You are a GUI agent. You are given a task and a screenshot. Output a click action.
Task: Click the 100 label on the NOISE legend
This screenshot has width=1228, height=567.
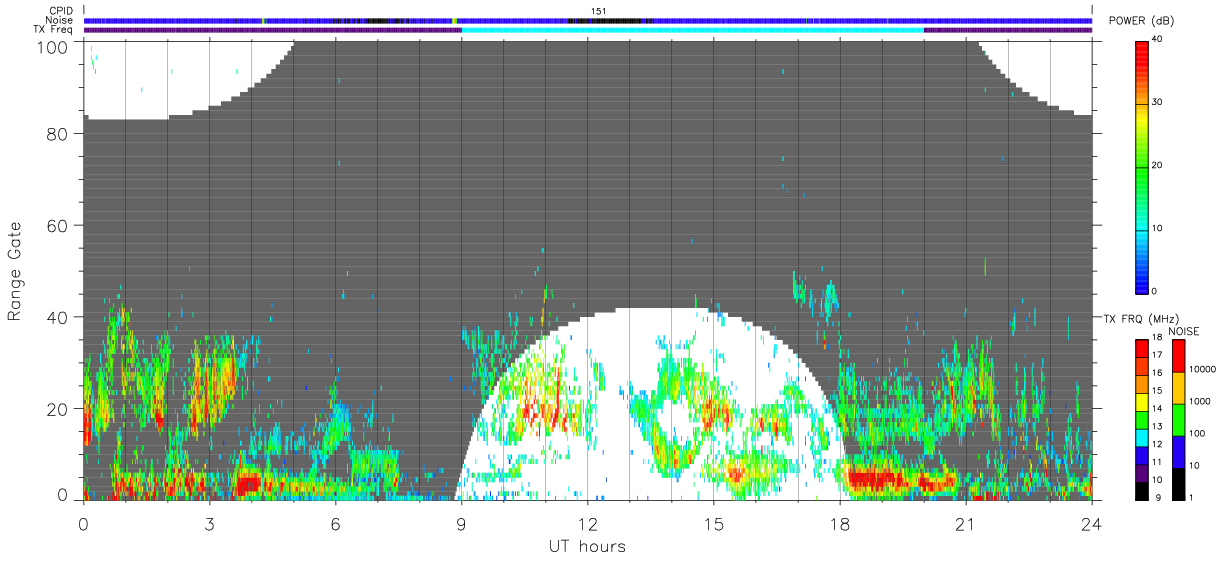[x=1198, y=434]
